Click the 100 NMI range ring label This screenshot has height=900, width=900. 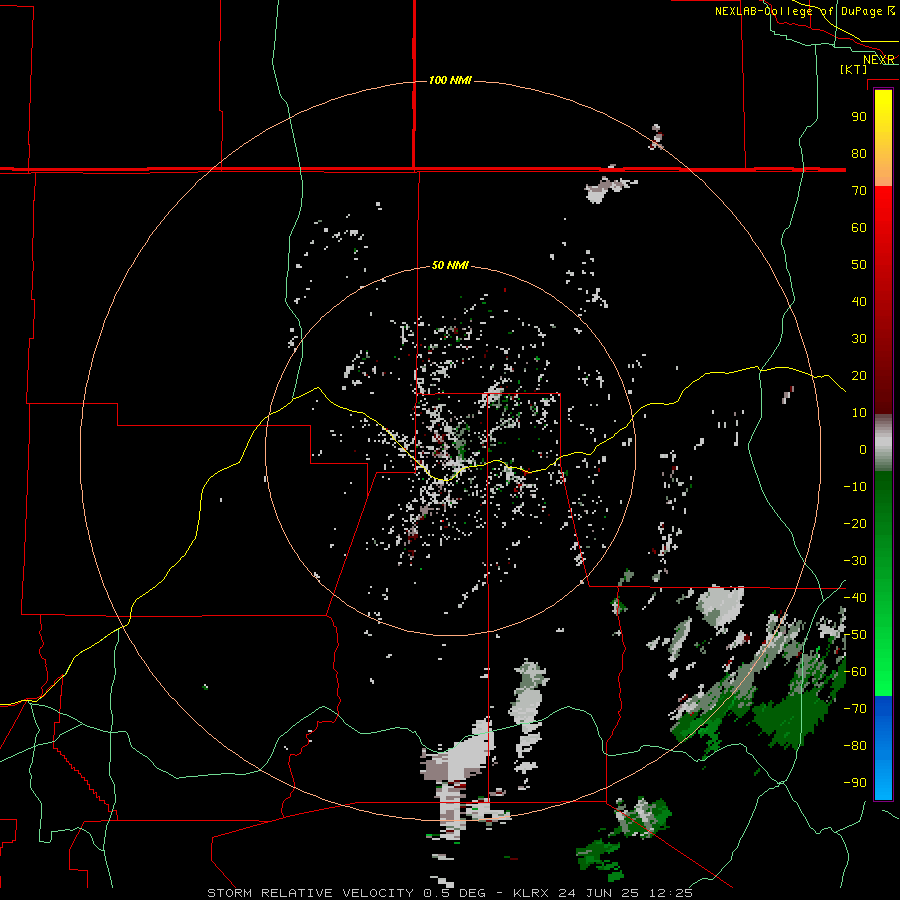pyautogui.click(x=450, y=80)
